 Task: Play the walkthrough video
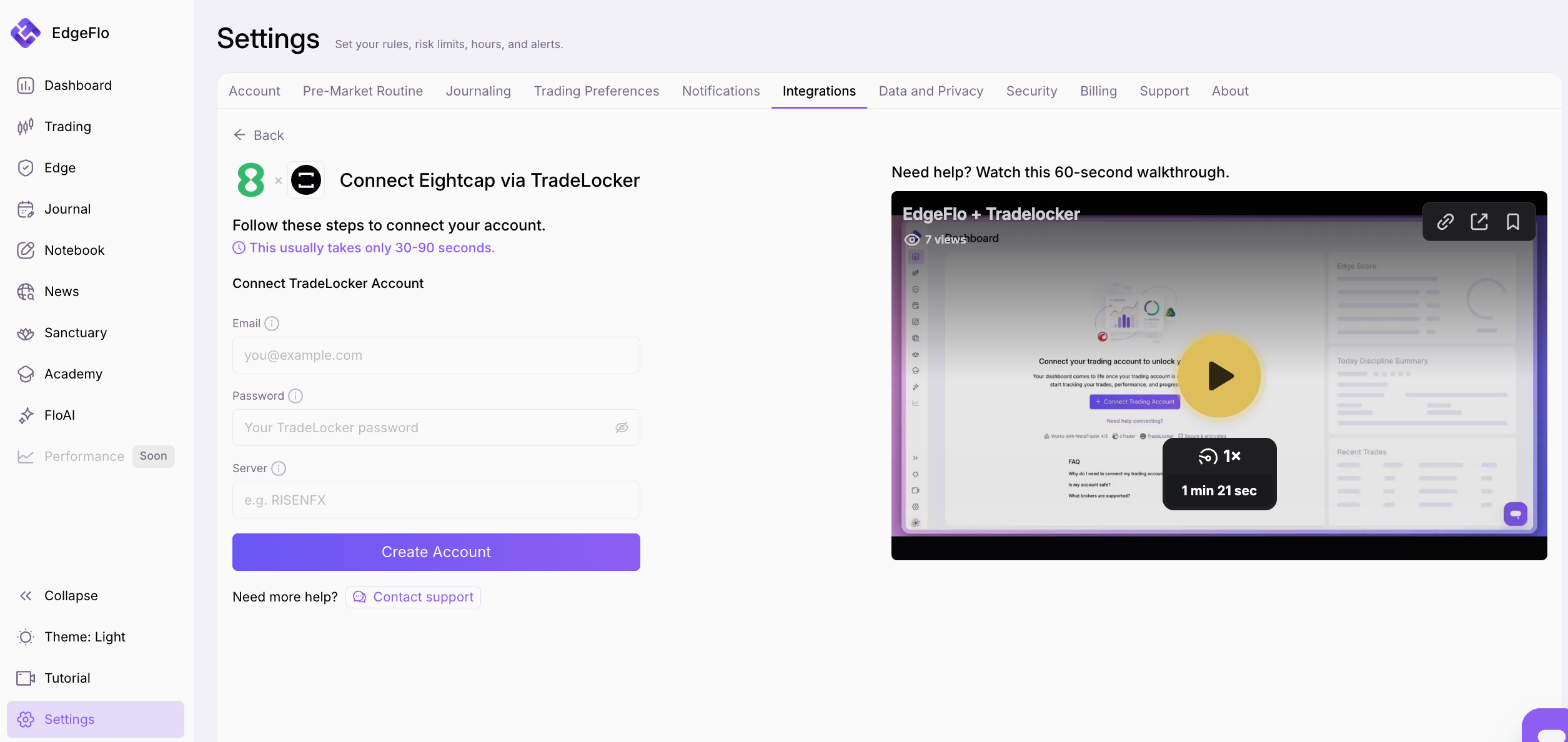(x=1220, y=376)
